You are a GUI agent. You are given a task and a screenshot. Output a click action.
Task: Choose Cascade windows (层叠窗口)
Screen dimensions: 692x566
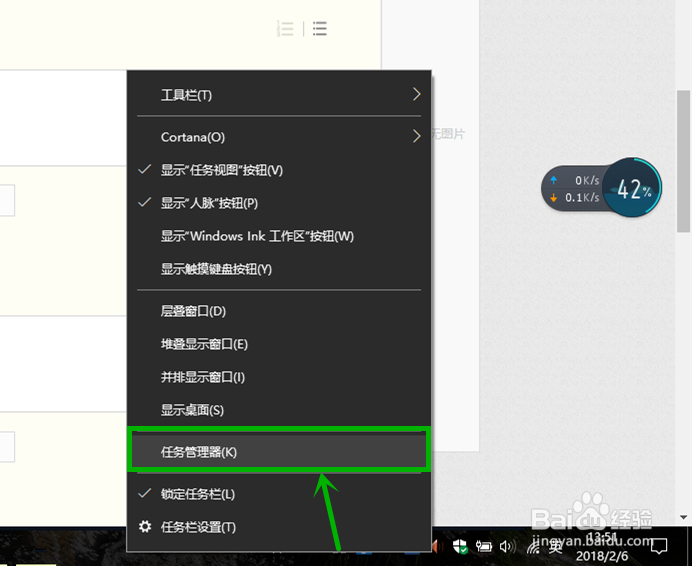[x=279, y=311]
